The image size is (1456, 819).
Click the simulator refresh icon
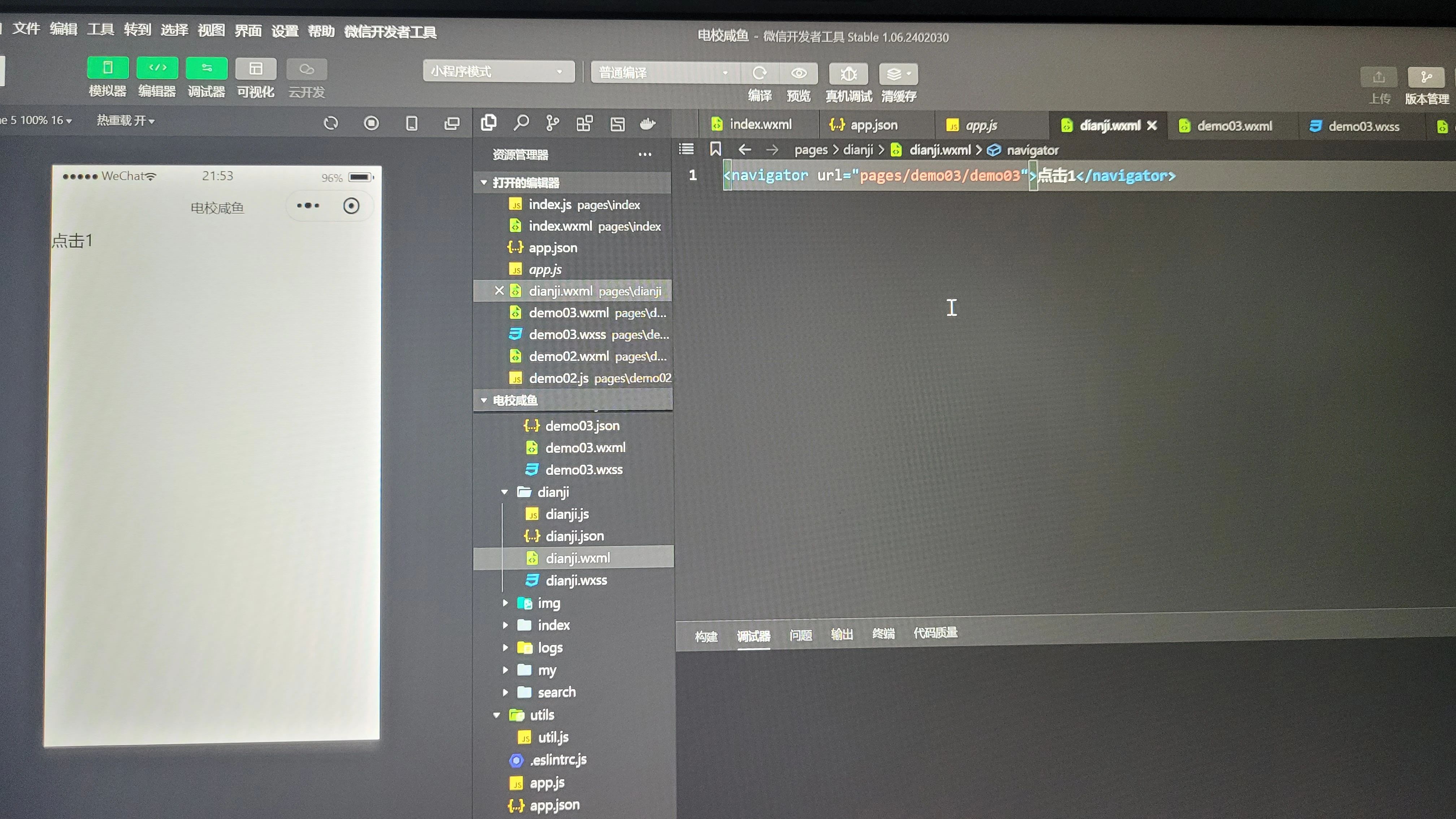pos(331,123)
